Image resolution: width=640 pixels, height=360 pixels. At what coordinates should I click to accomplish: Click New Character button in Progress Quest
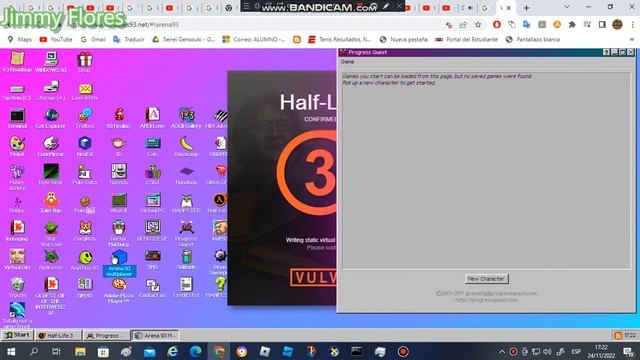(486, 279)
